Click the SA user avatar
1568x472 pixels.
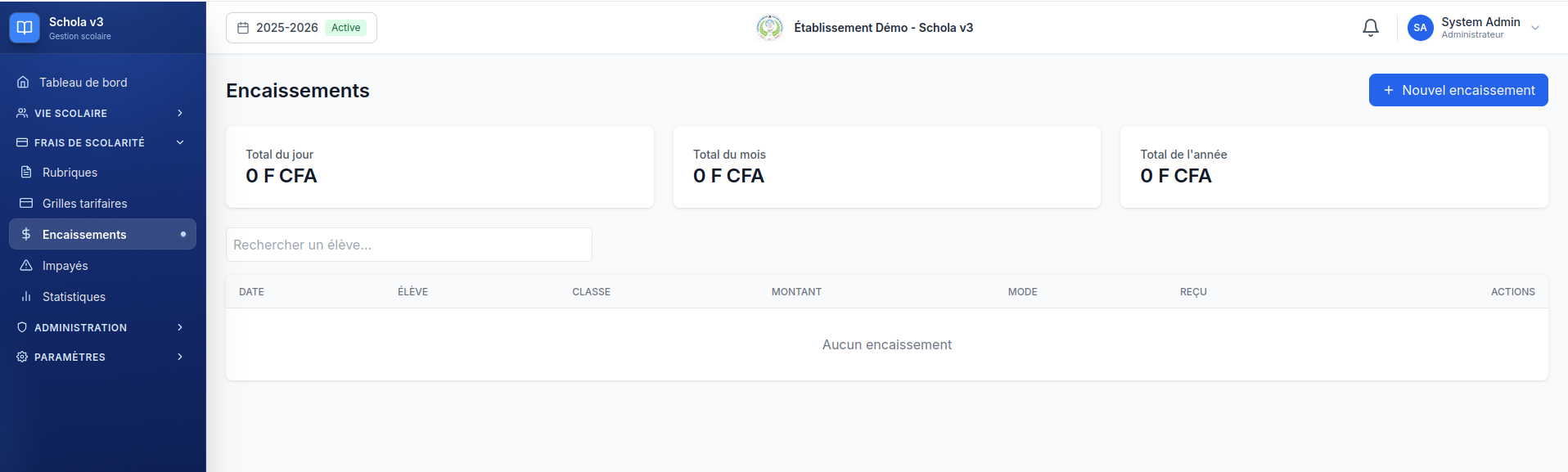[x=1420, y=28]
